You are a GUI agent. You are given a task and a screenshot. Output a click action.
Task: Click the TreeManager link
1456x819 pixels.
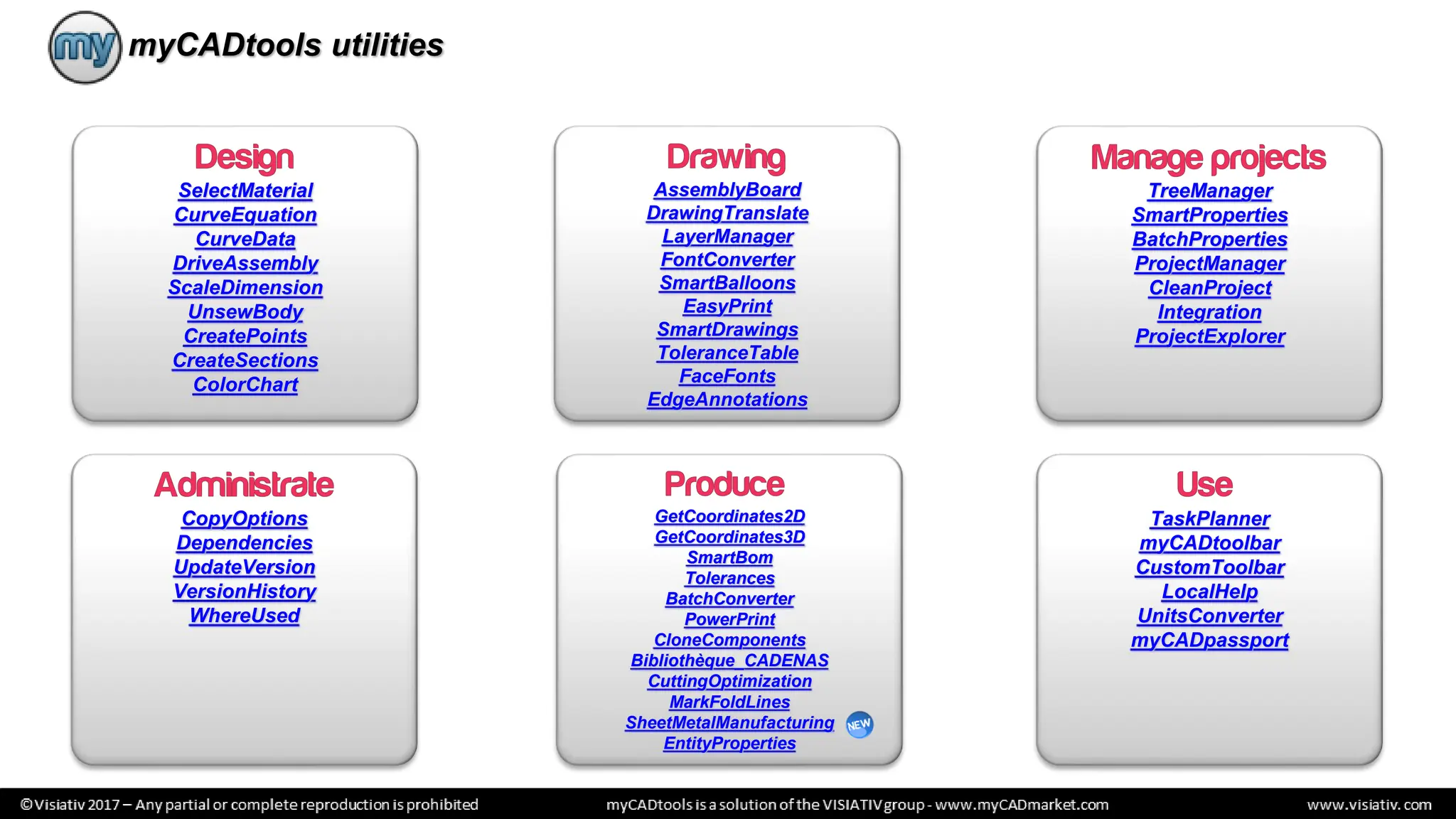point(1209,191)
